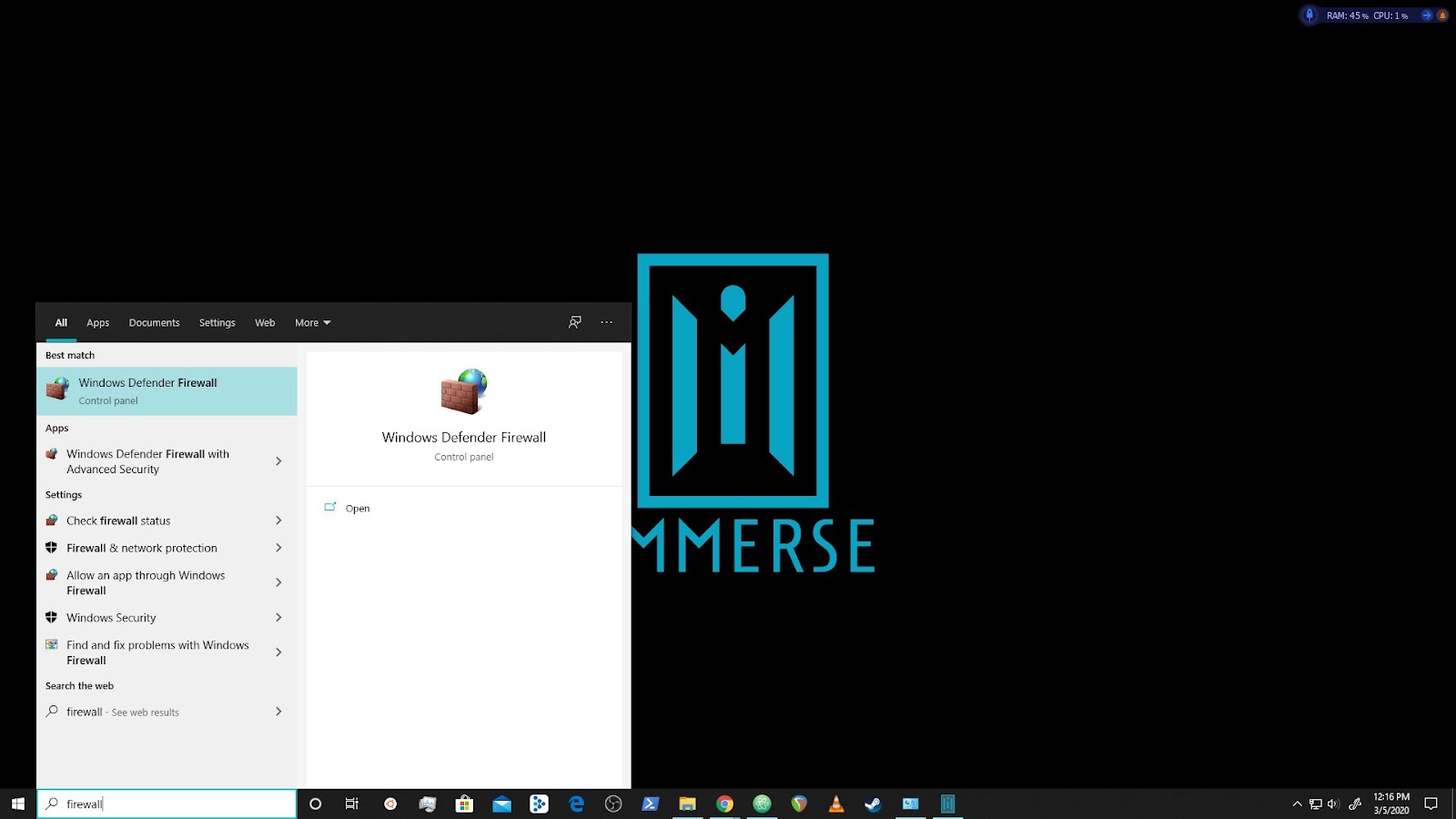Screen dimensions: 1456x819
Task: Click the pen workspace tray icon
Action: click(1355, 804)
